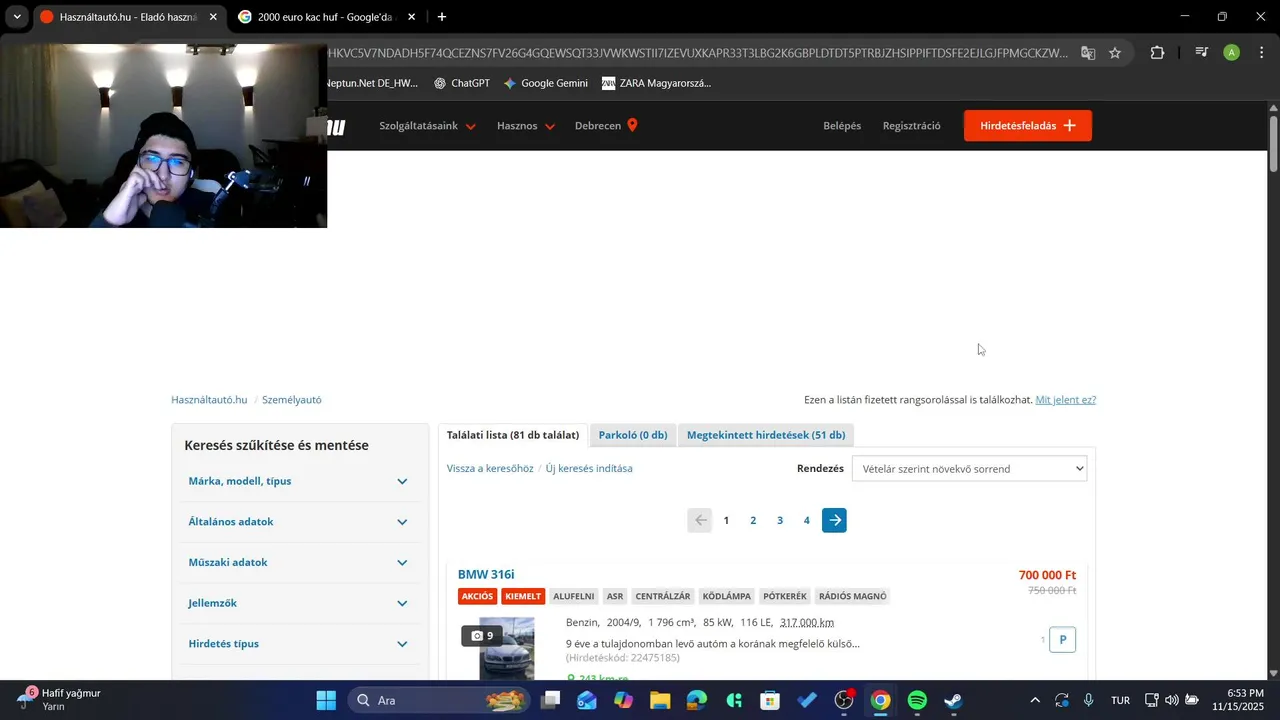Open the Neptun.Net bookmark

coord(371,83)
